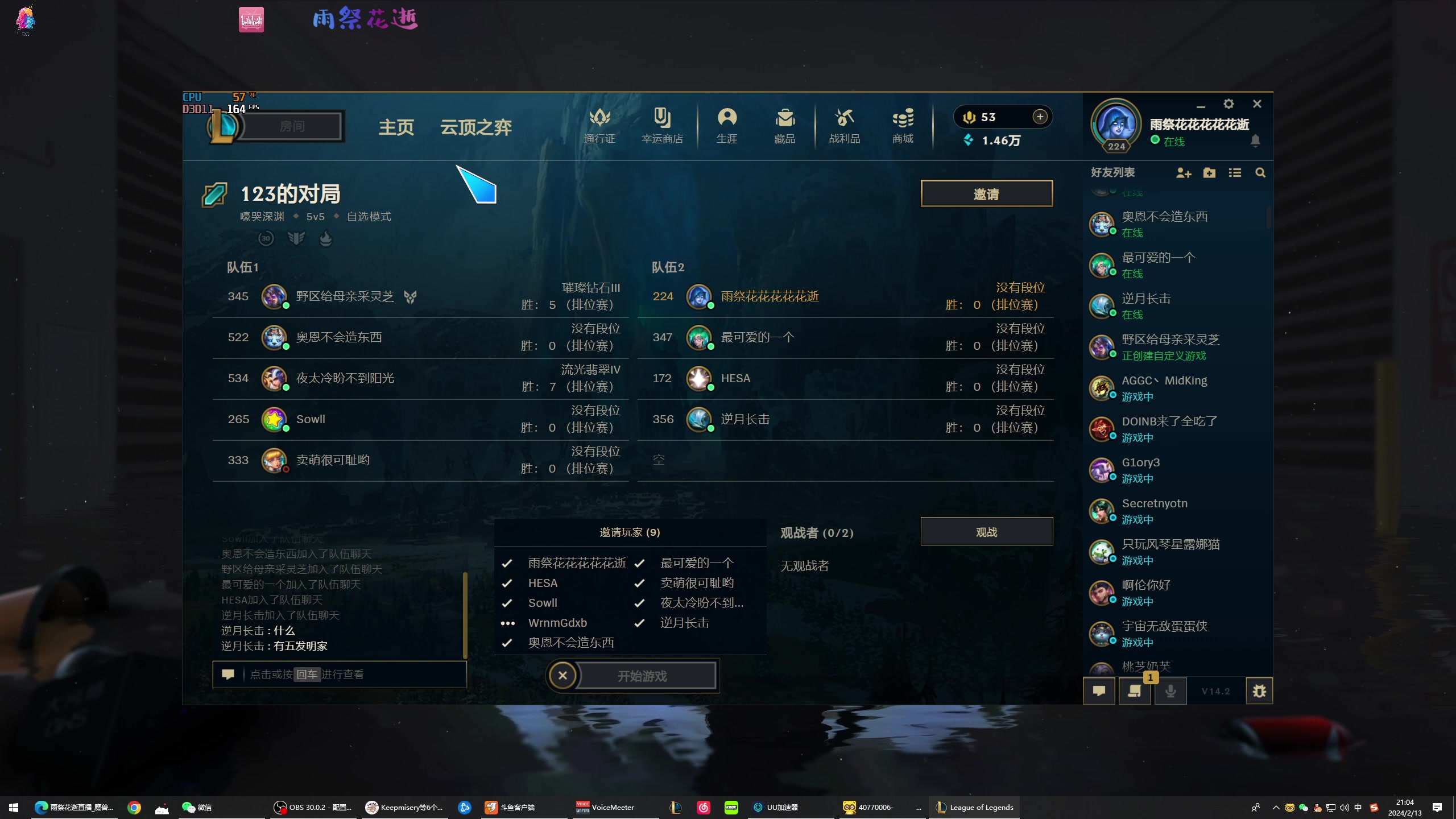Click the 开始游戏 start game button

tap(642, 676)
